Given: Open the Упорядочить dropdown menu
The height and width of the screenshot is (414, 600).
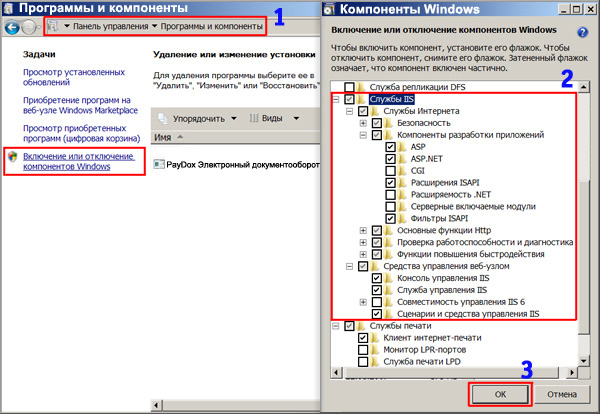Looking at the screenshot, I should click(x=197, y=118).
